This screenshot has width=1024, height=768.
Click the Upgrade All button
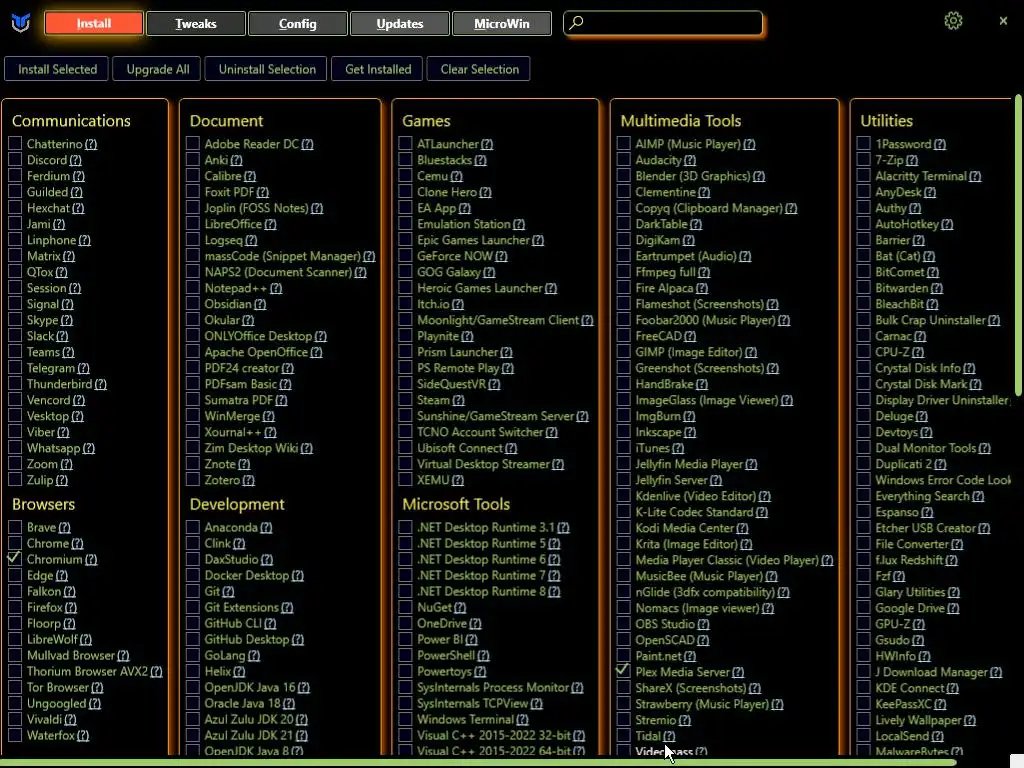coord(157,69)
